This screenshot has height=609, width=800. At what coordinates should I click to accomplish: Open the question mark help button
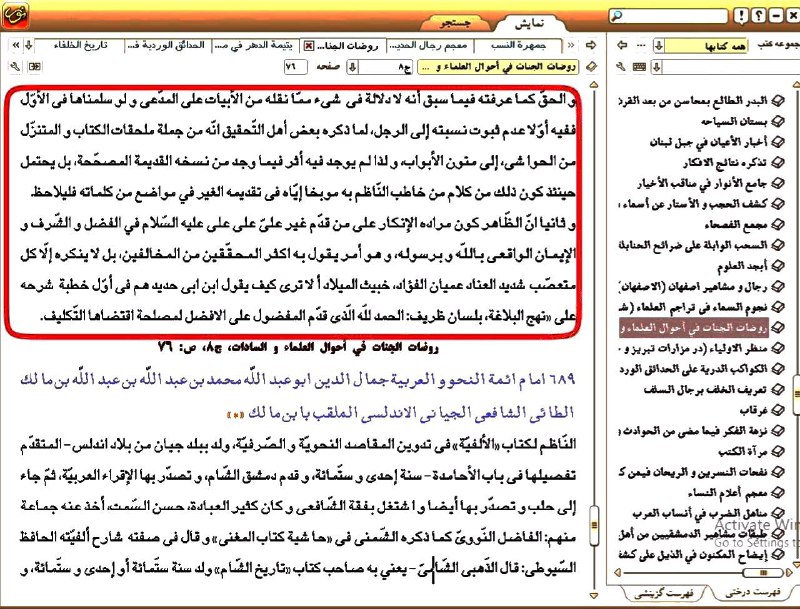click(759, 16)
